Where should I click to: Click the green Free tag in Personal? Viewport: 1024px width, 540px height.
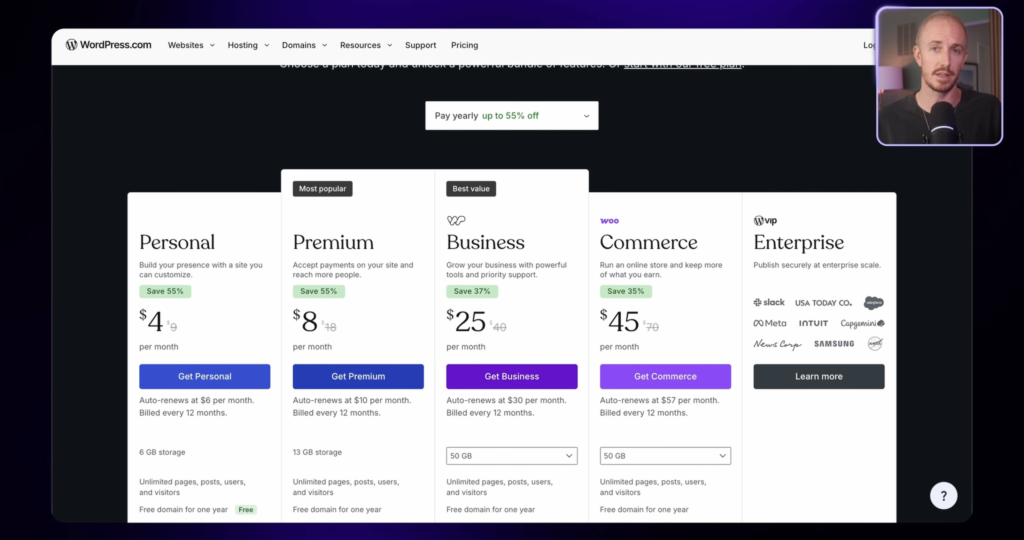click(246, 509)
